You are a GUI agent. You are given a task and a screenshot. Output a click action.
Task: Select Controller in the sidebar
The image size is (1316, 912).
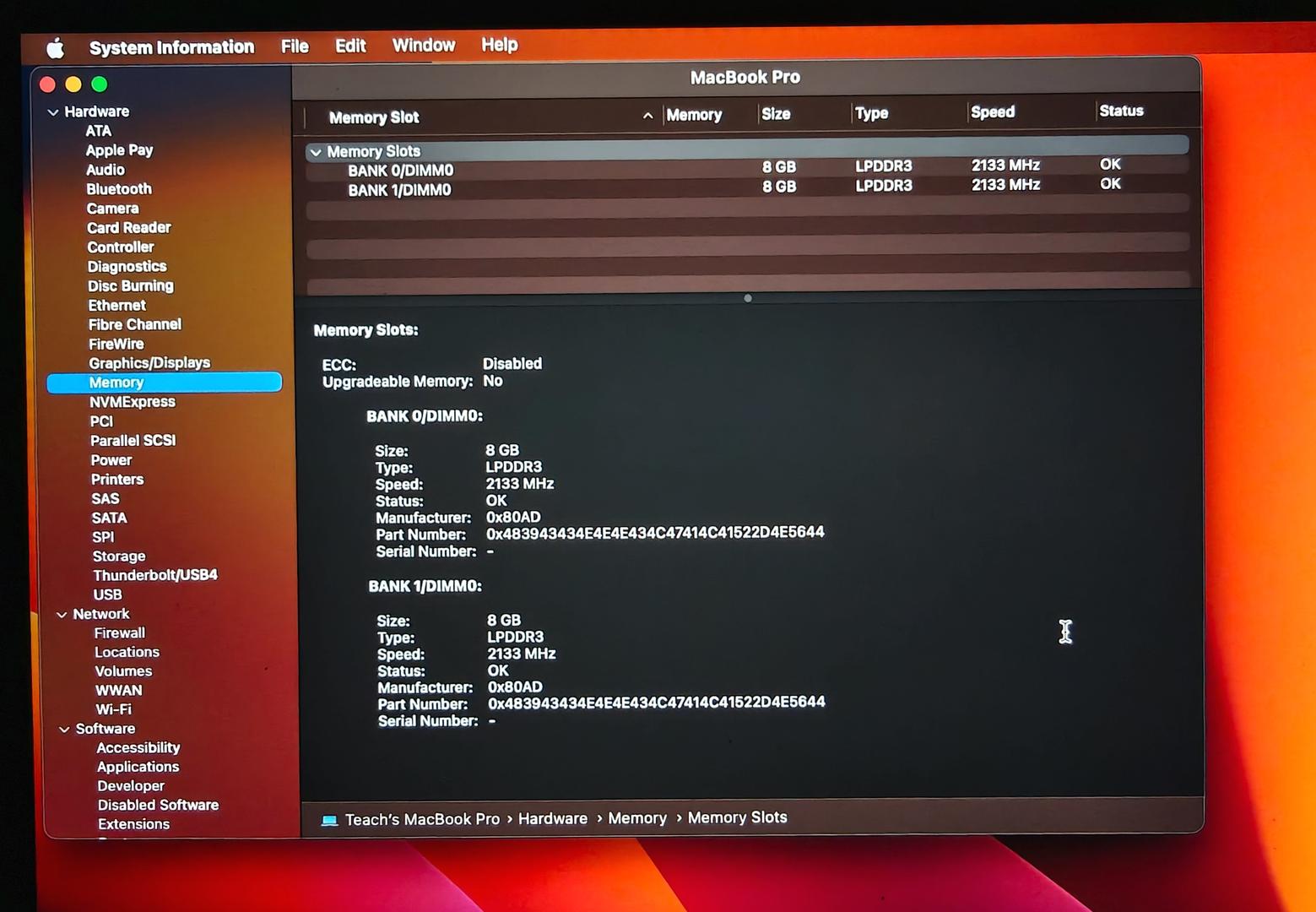click(121, 247)
